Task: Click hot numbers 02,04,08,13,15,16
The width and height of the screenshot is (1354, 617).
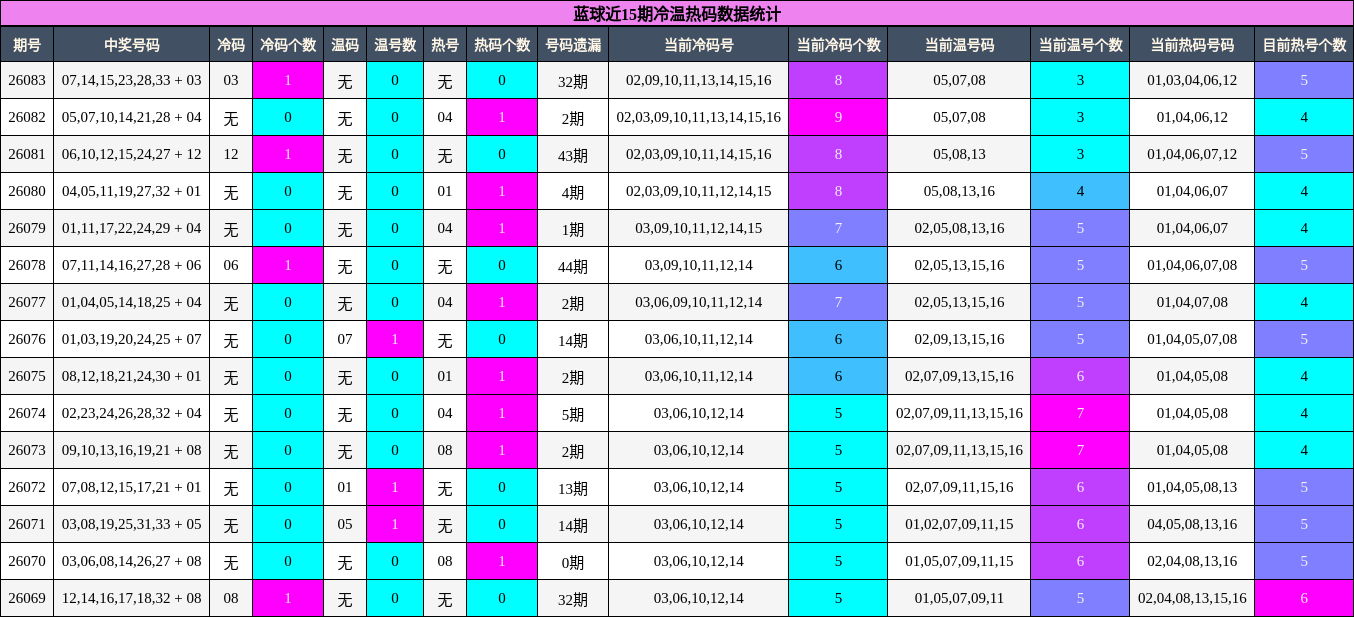Action: point(1192,598)
